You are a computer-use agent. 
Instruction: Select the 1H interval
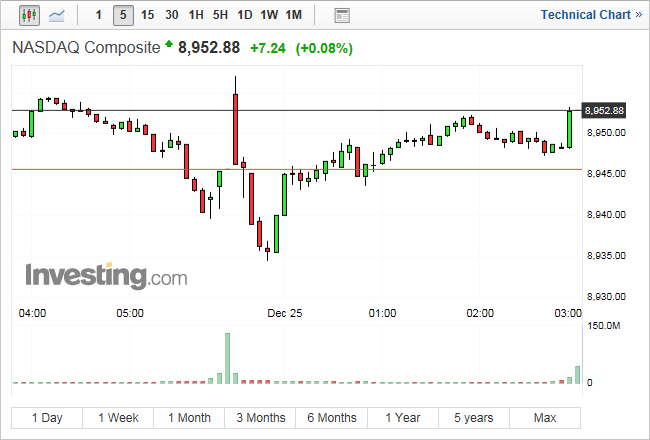[196, 15]
